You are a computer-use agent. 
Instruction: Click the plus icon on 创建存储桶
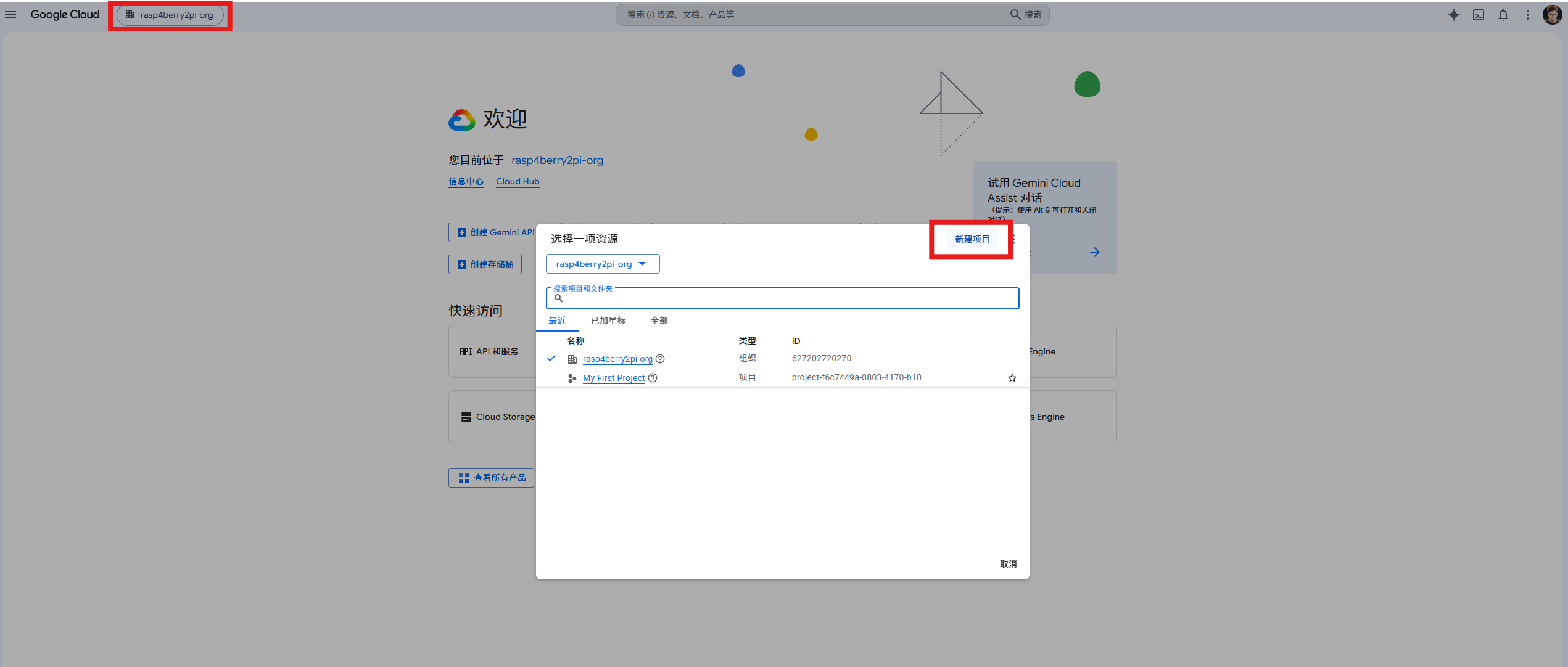(461, 264)
